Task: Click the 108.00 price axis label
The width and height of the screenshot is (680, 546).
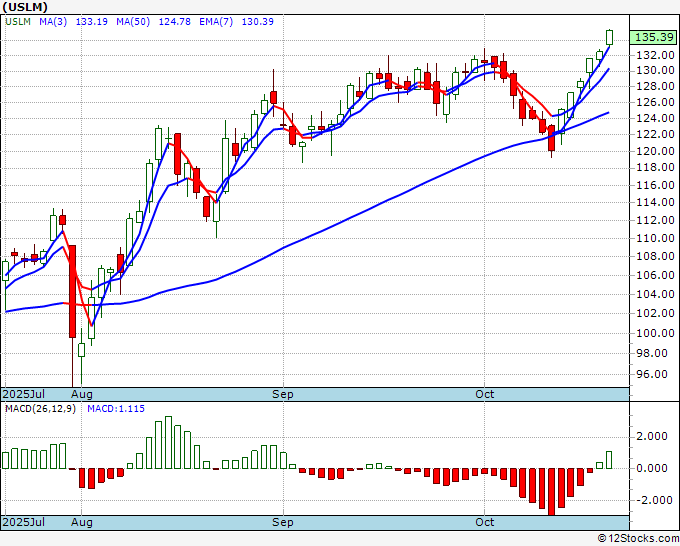Action: tap(655, 256)
